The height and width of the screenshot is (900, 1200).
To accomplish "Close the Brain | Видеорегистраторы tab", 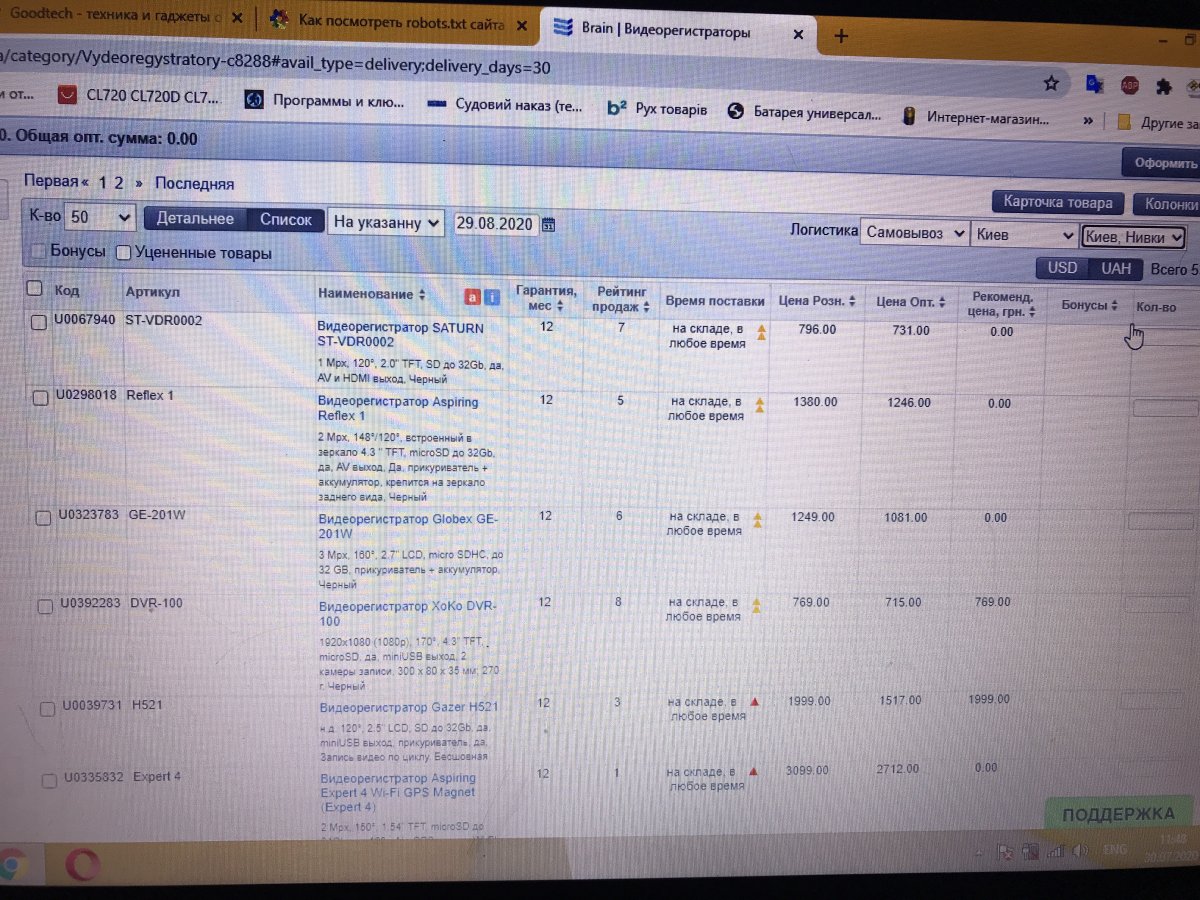I will (x=797, y=34).
